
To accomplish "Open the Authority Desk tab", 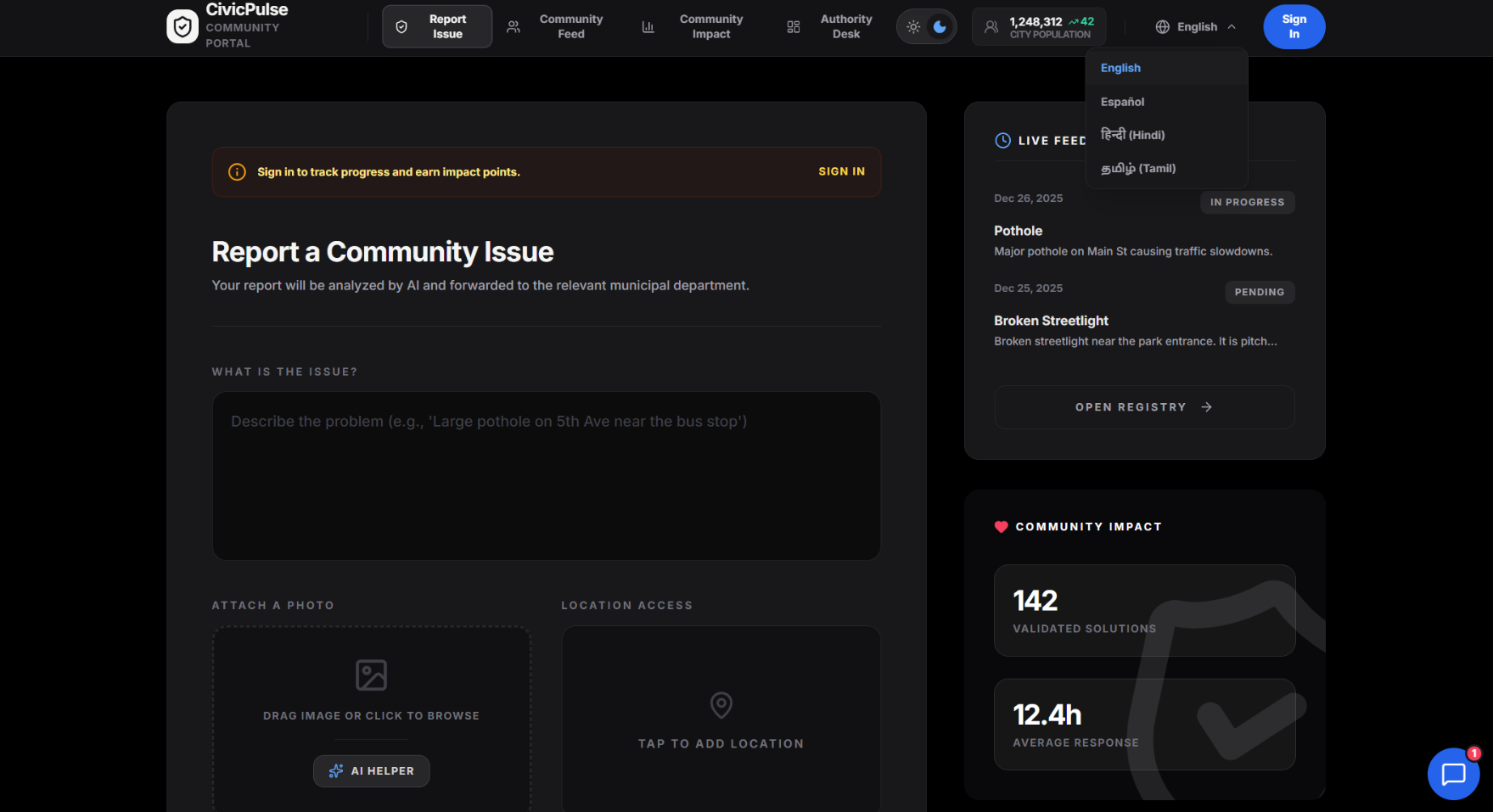I will (830, 26).
